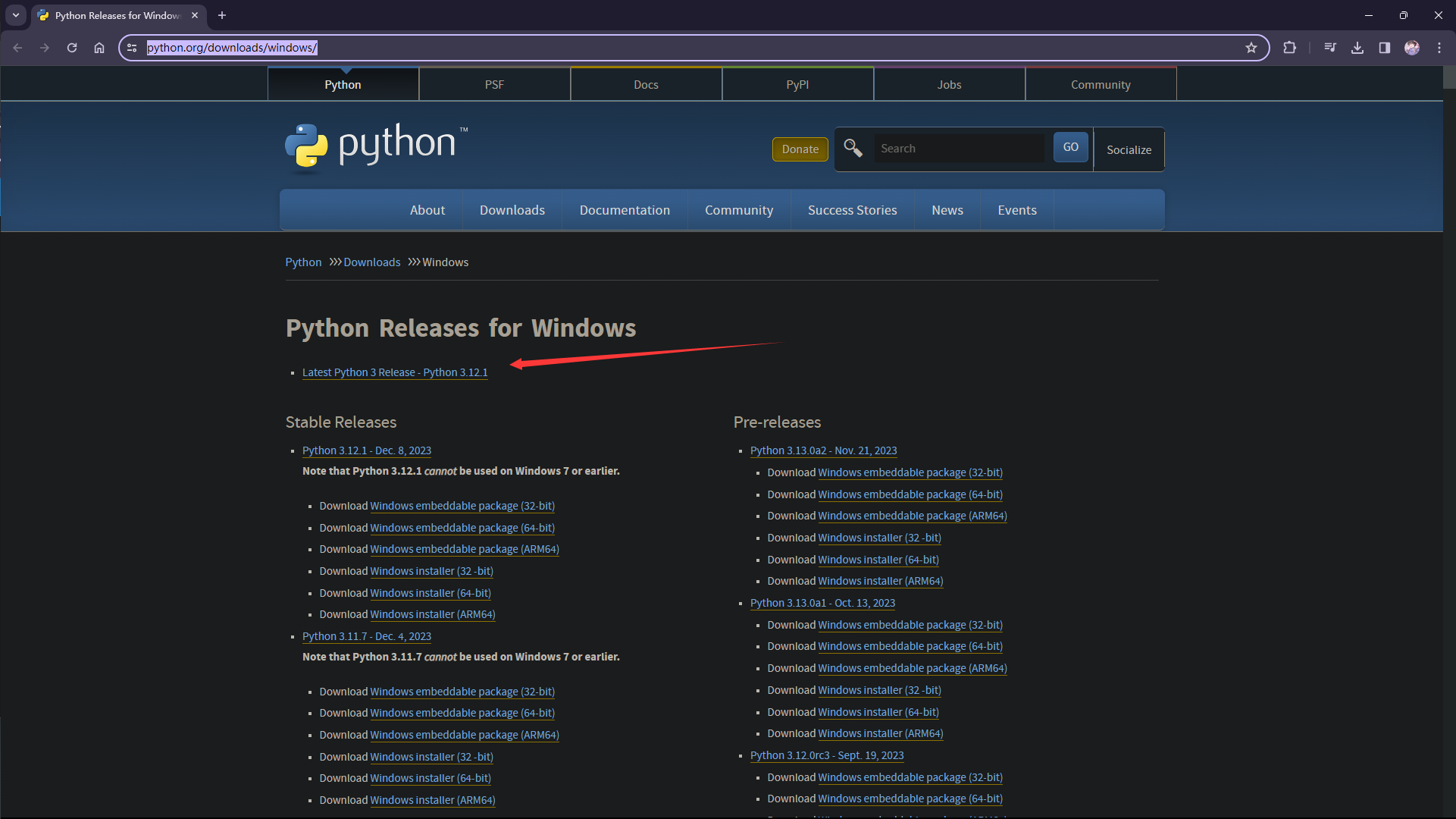Open the Socialize dropdown
This screenshot has width=1456, height=819.
tap(1129, 149)
